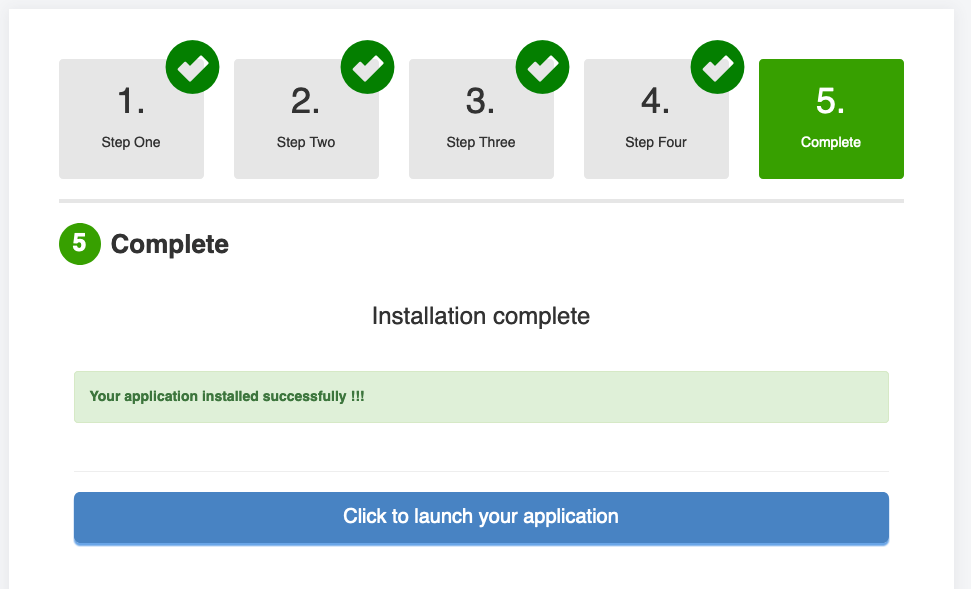Click the Installation complete heading text
The height and width of the screenshot is (589, 971).
(x=481, y=316)
